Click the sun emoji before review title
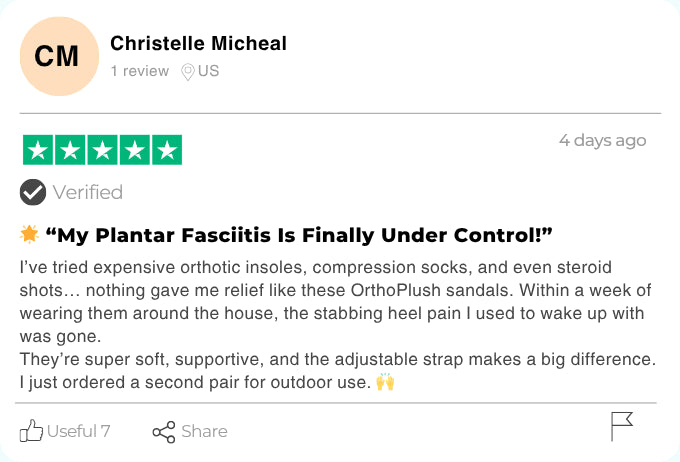This screenshot has width=680, height=462. [x=29, y=234]
